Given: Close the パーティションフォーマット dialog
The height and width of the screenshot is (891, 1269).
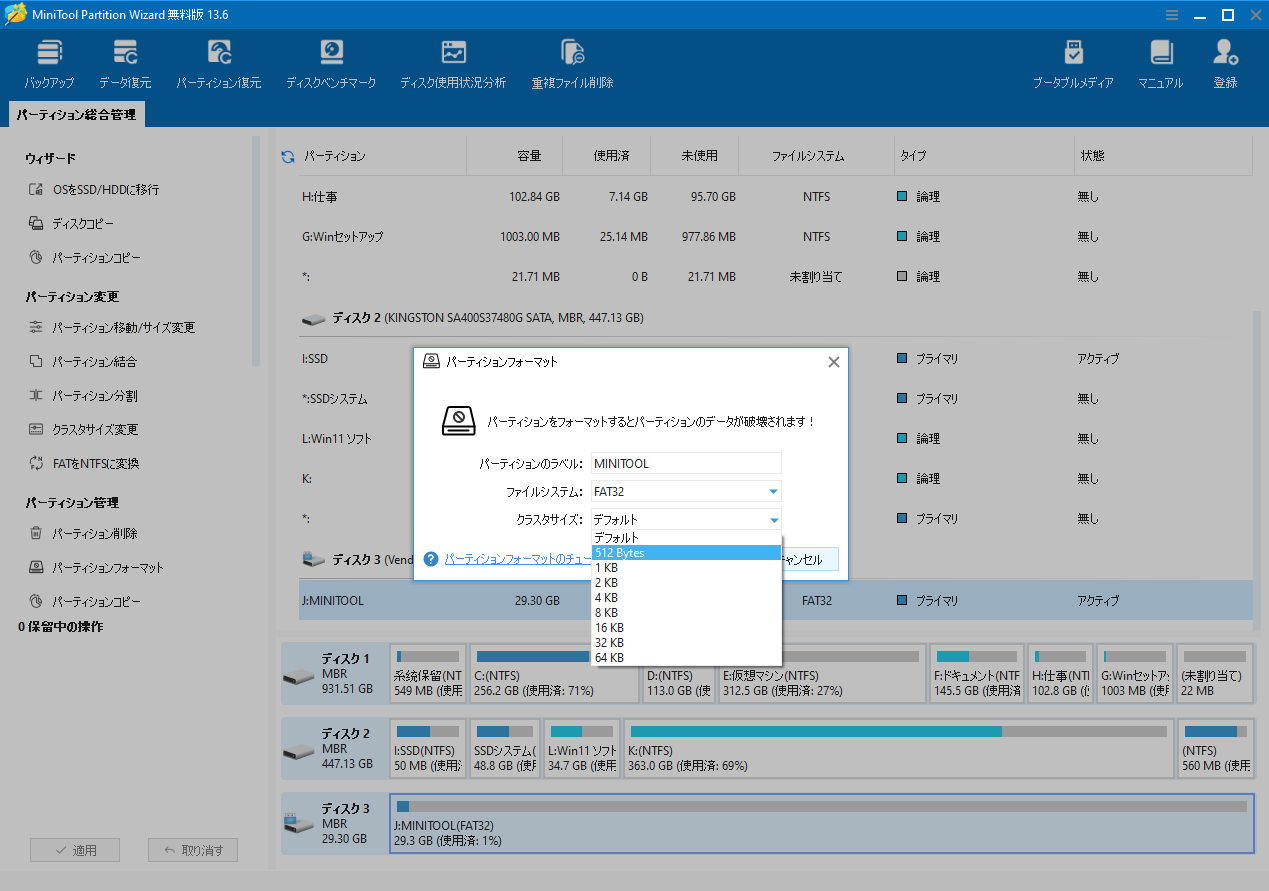Looking at the screenshot, I should pyautogui.click(x=833, y=362).
